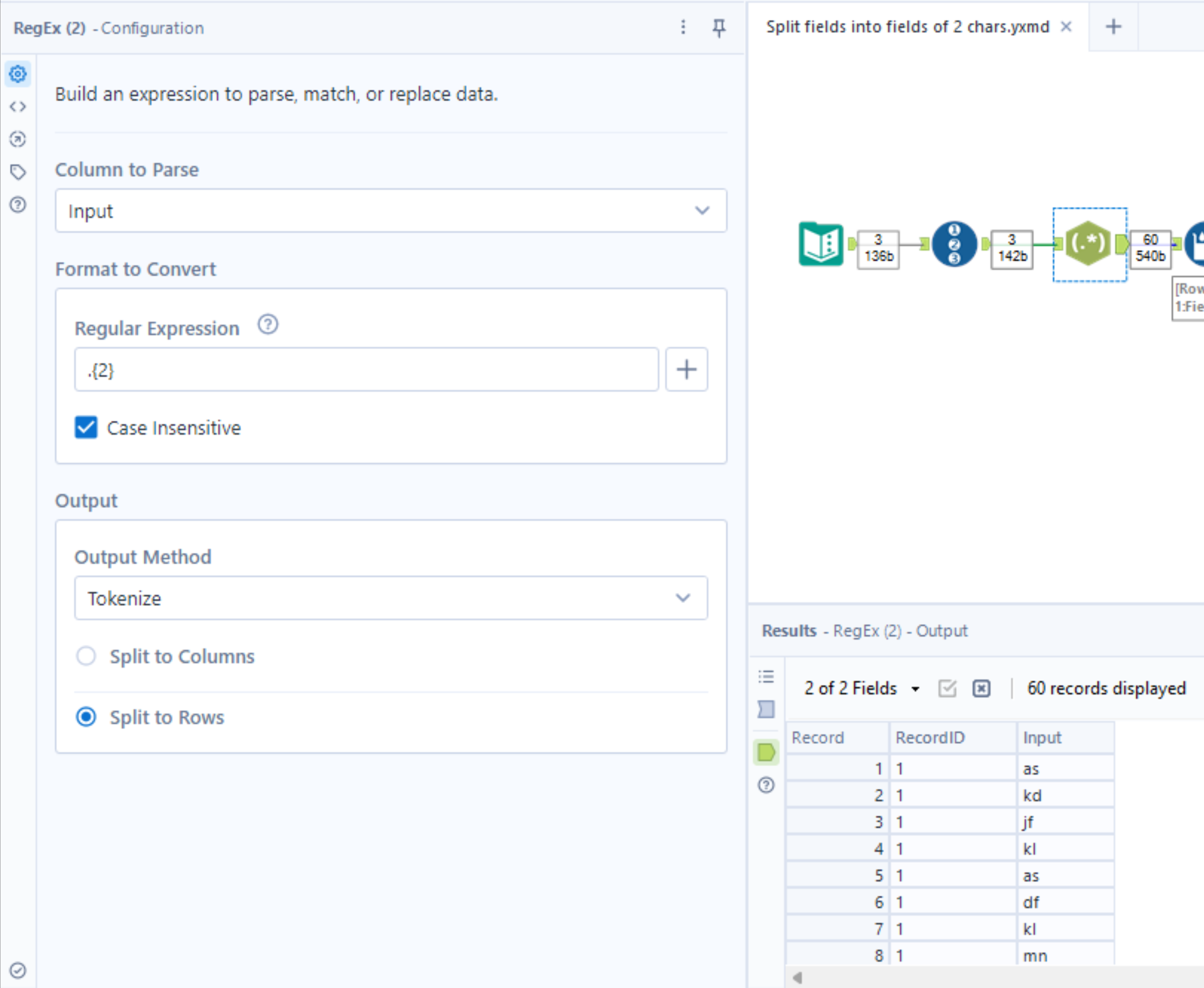Select the Input Data tool in workflow
This screenshot has width=1204, height=988.
821,245
